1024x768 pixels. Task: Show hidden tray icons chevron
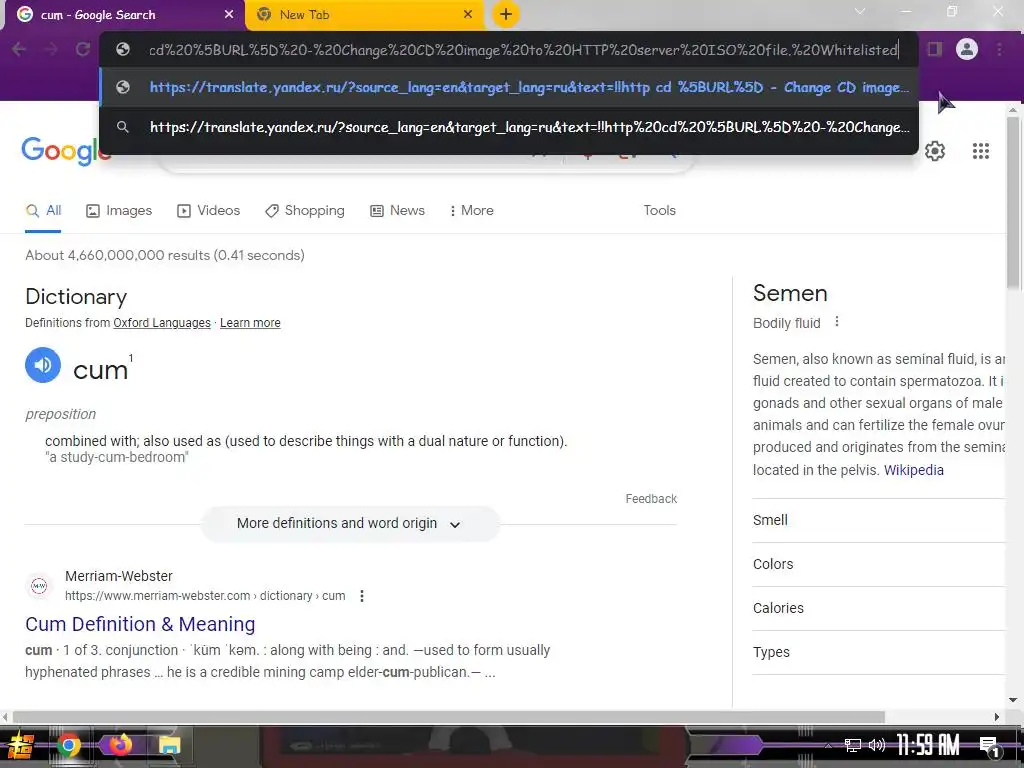pyautogui.click(x=828, y=746)
